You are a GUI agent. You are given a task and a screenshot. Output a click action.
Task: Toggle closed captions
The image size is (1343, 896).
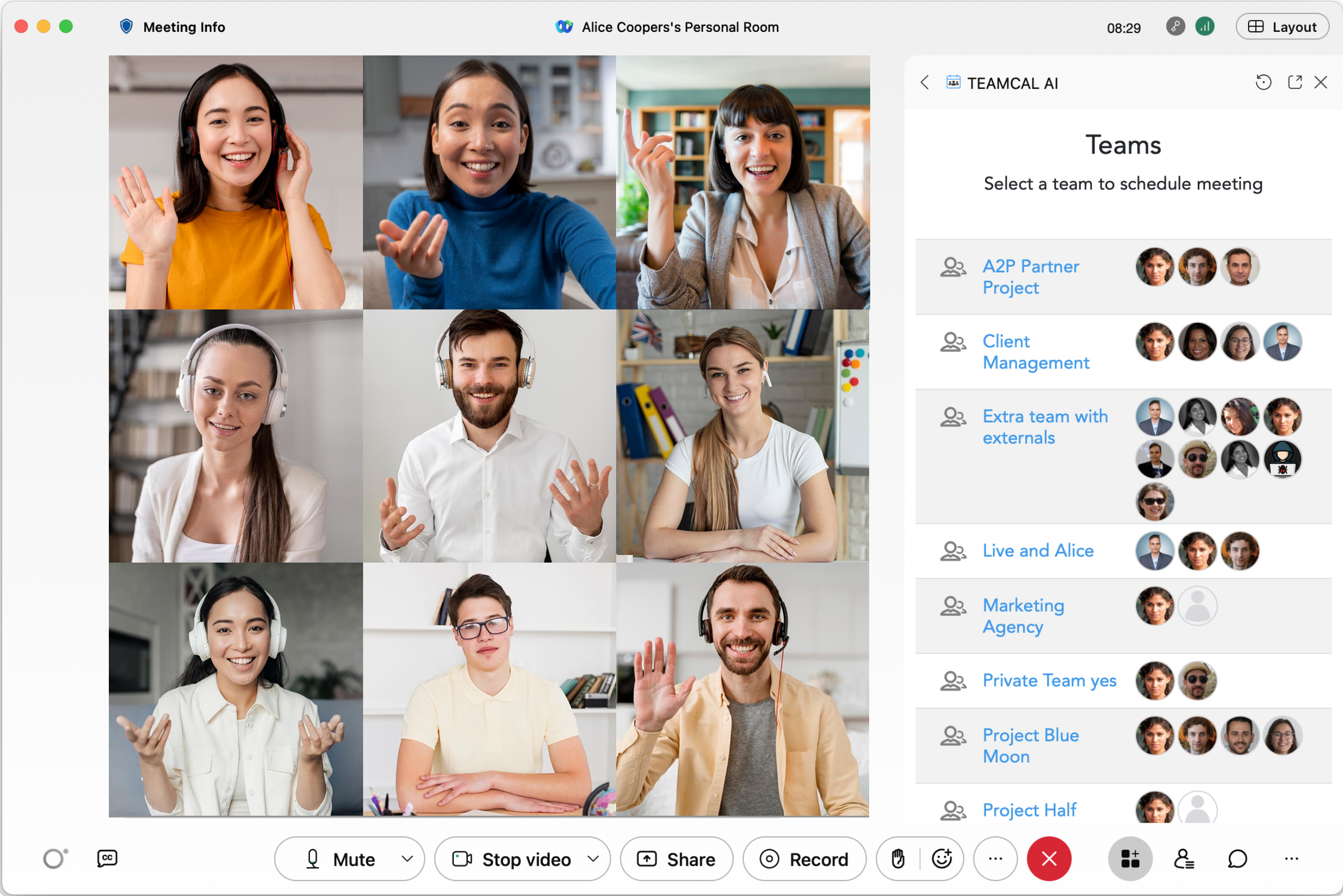point(107,859)
